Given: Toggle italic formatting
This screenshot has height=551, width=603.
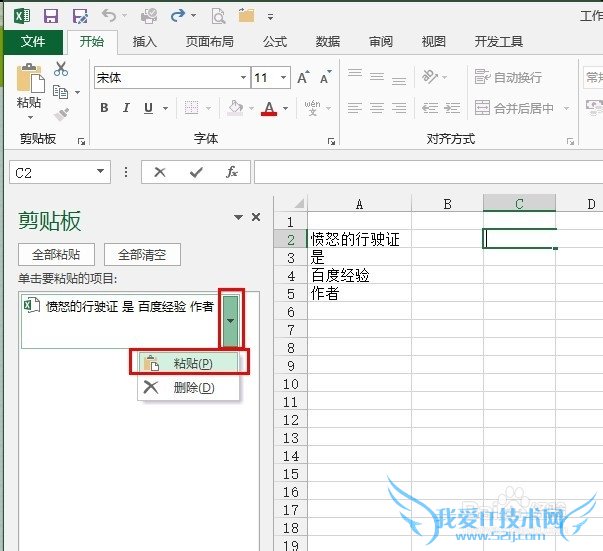Looking at the screenshot, I should [x=126, y=108].
